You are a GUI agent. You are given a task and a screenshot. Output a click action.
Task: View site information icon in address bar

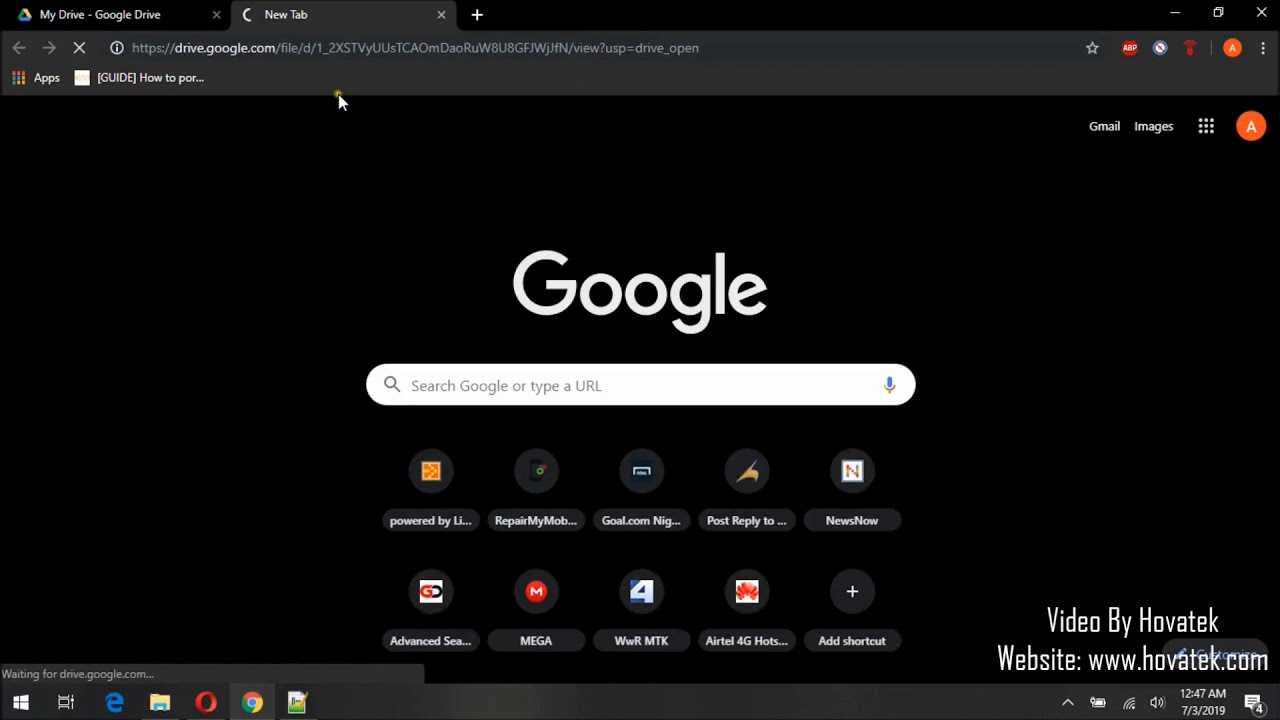pos(116,48)
